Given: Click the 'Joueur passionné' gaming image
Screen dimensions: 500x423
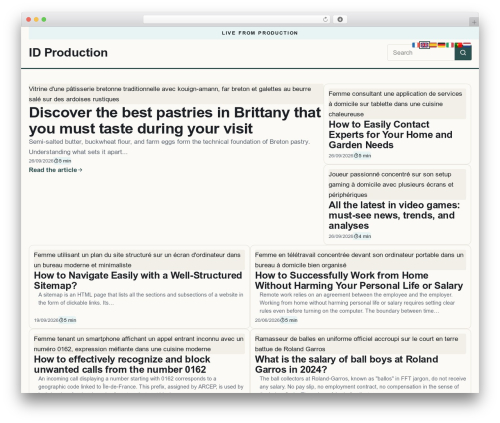Looking at the screenshot, I should pyautogui.click(x=397, y=184).
